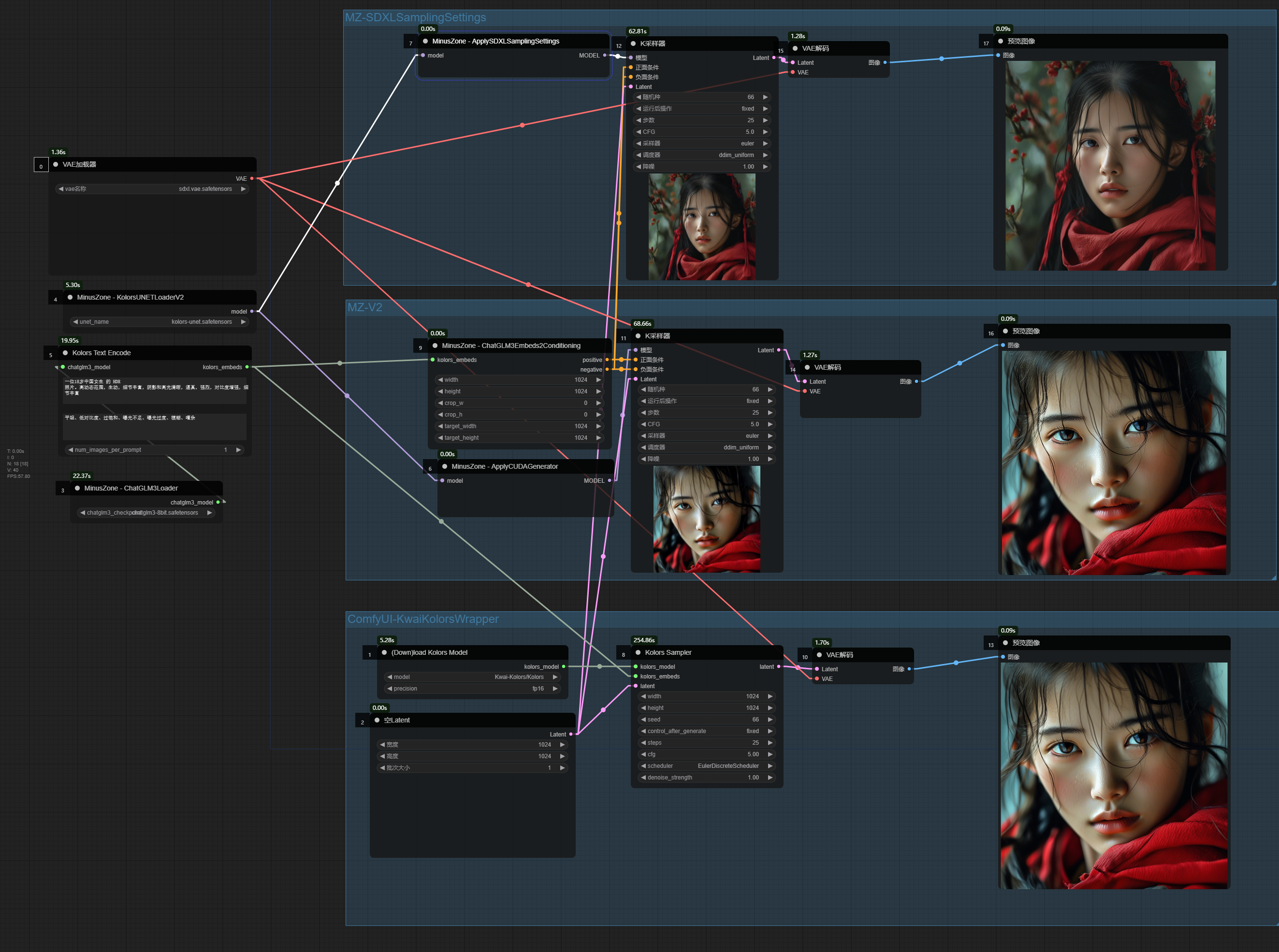The image size is (1279, 952).
Task: Toggle collapse dot on MinusZone - ChatGLM3Loader node
Action: pos(77,488)
